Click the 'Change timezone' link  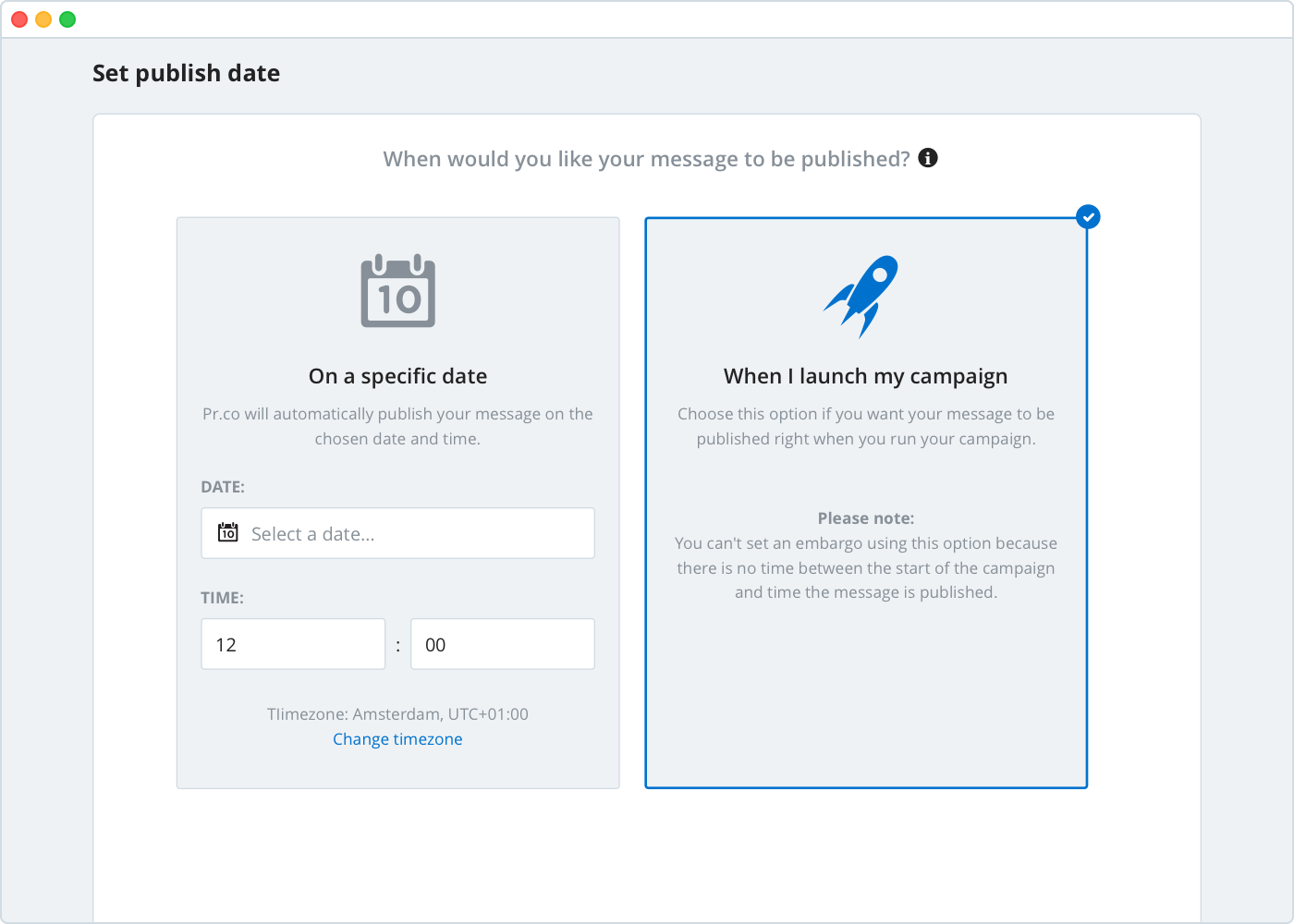[x=397, y=739]
